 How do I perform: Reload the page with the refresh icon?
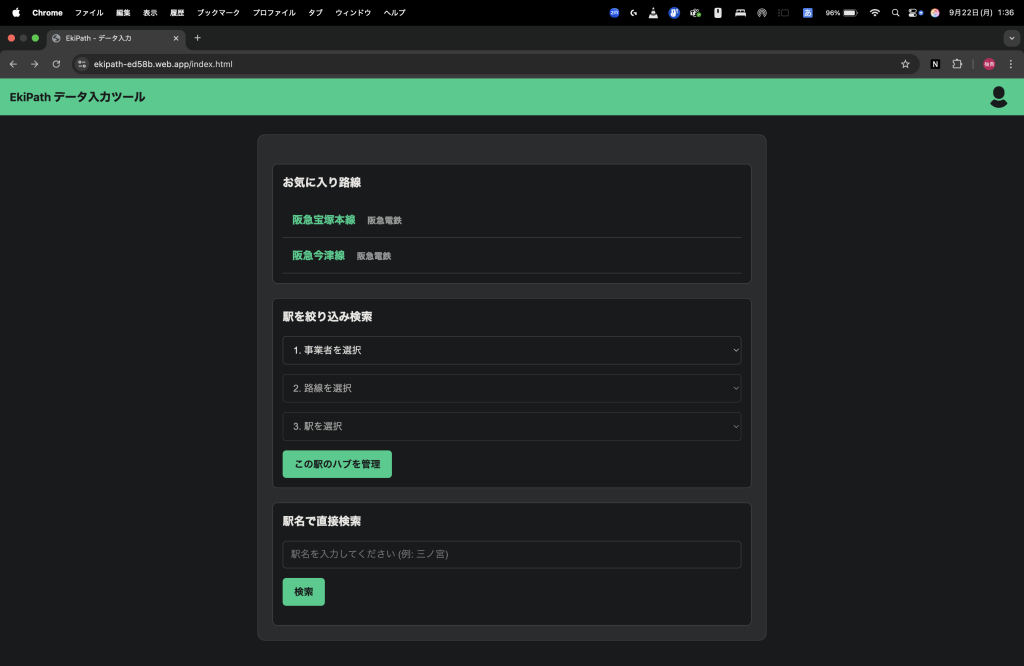pos(56,64)
